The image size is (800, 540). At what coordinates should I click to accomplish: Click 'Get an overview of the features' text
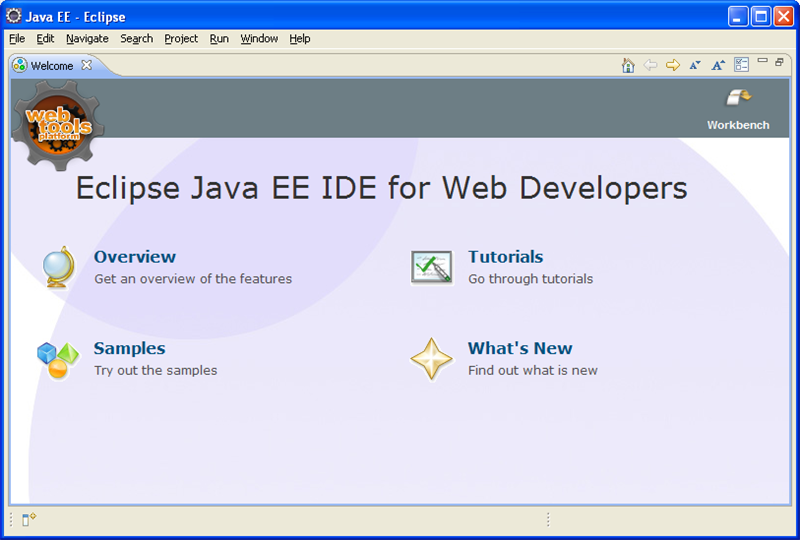click(193, 279)
